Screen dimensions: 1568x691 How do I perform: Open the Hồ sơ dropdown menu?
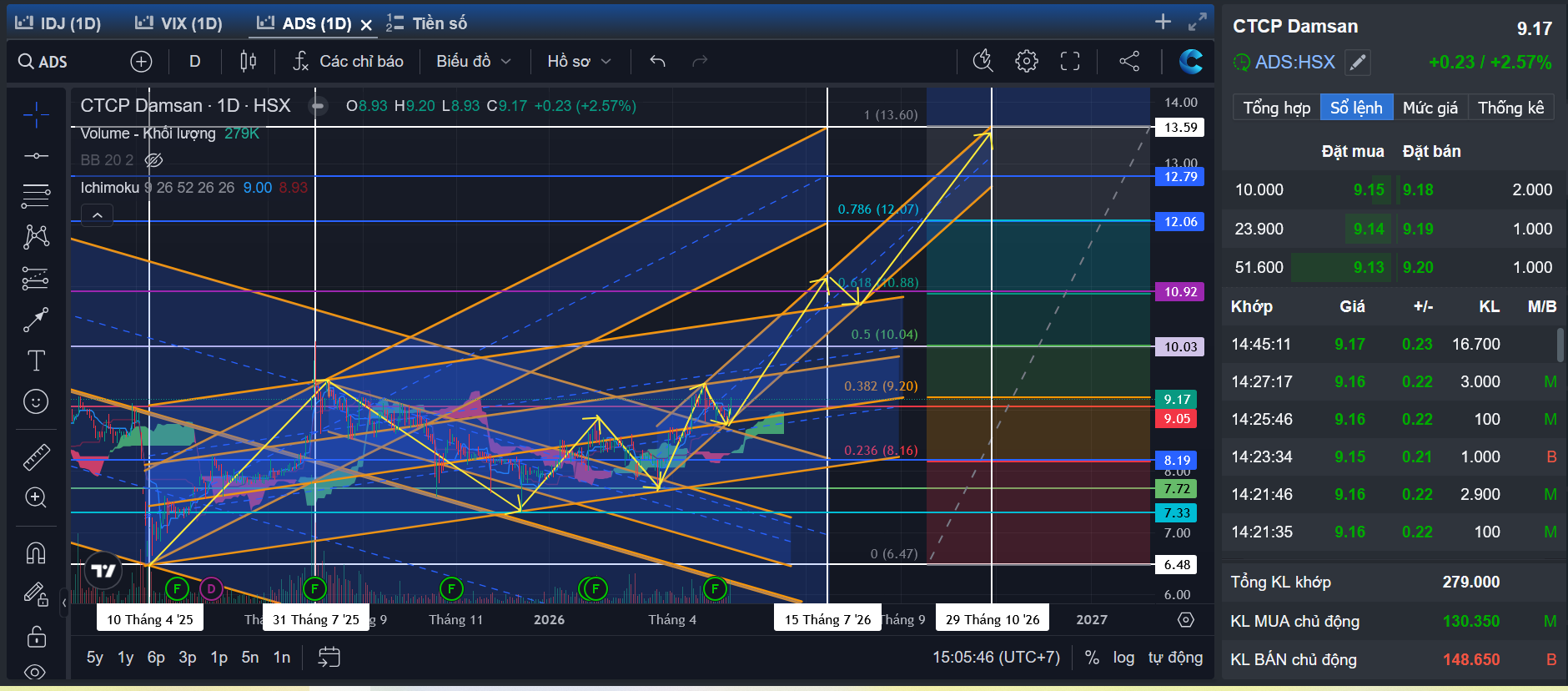click(579, 61)
